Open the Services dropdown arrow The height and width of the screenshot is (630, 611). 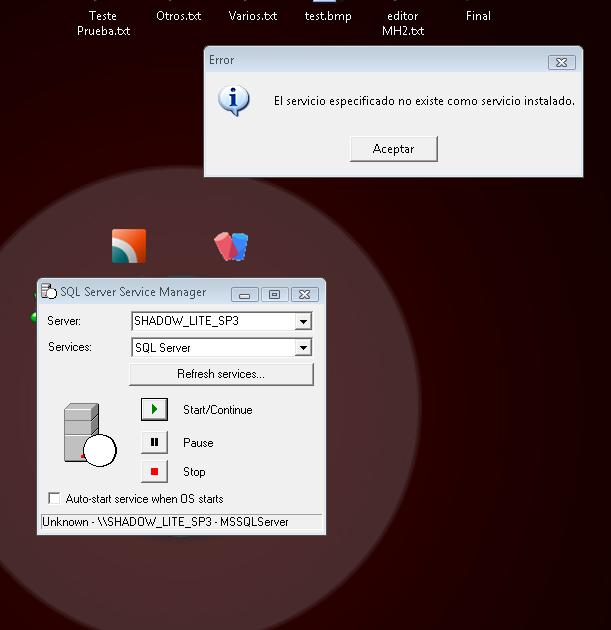pos(303,348)
